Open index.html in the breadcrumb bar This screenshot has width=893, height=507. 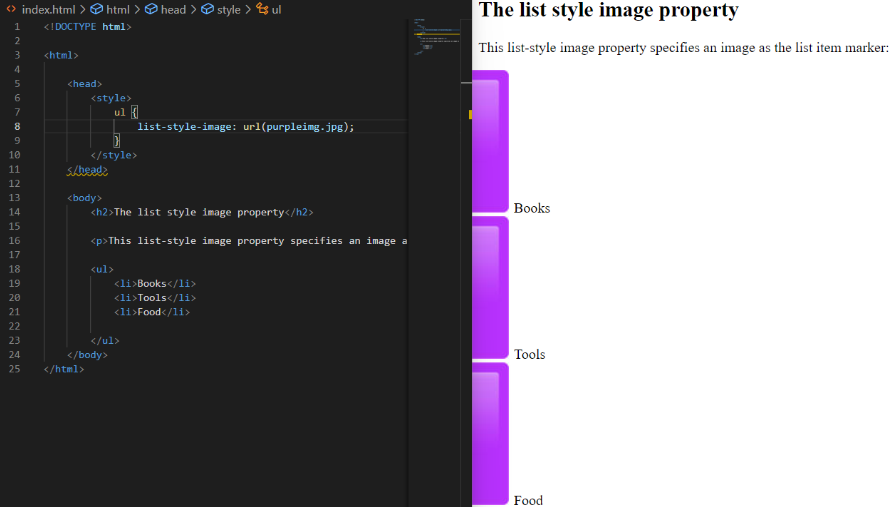[x=48, y=10]
